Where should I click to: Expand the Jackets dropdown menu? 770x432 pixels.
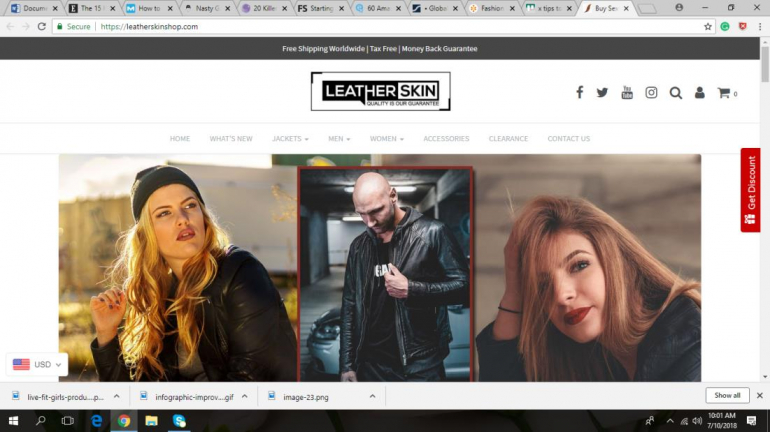pyautogui.click(x=290, y=139)
